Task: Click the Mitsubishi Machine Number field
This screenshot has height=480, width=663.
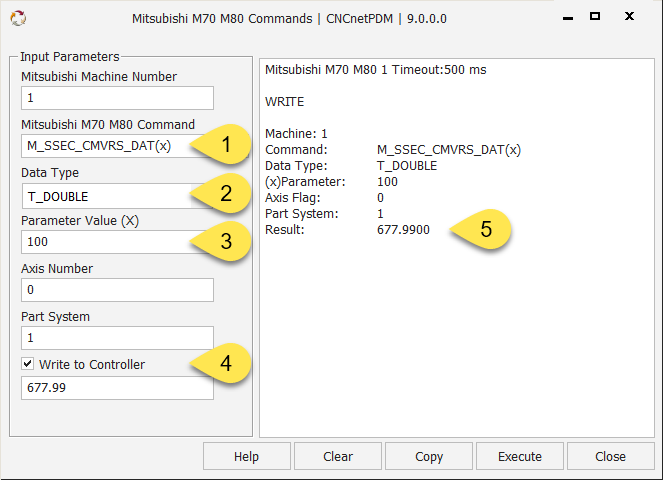Action: coord(117,98)
